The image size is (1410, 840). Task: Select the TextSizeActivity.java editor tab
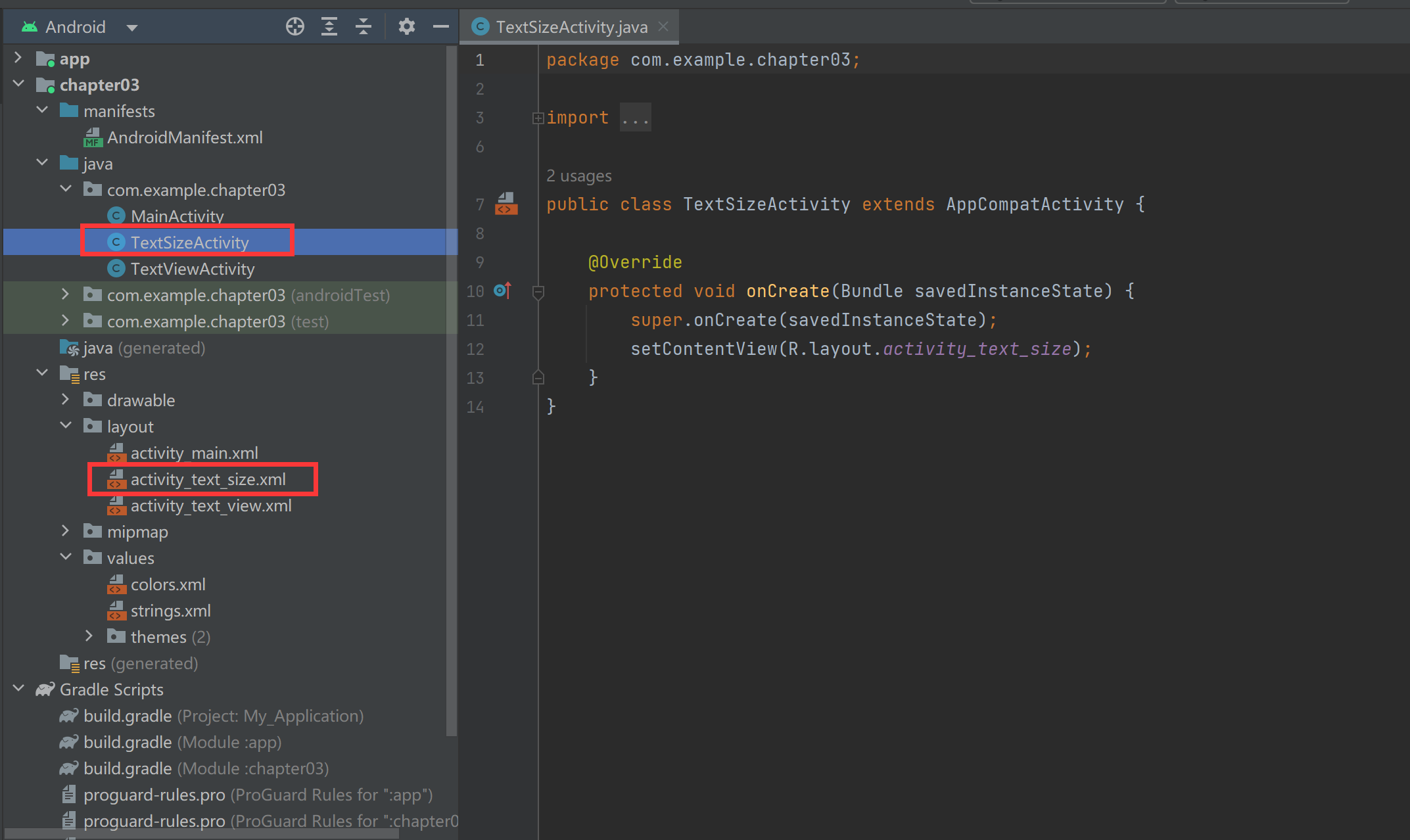(570, 27)
